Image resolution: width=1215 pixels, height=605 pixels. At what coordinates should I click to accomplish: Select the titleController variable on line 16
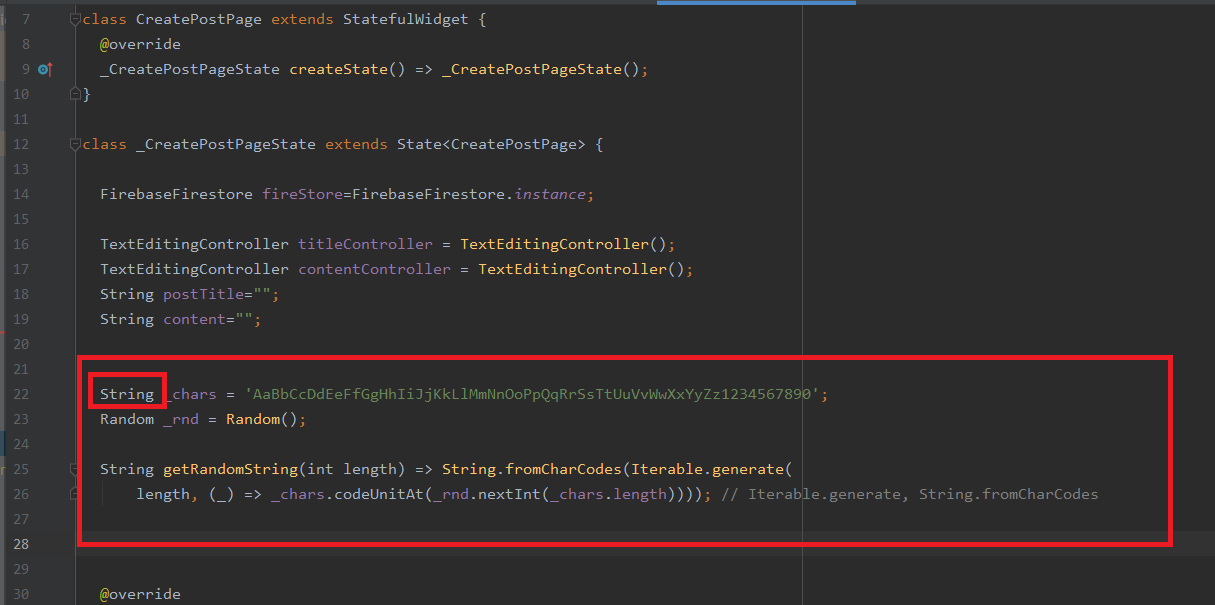pos(366,244)
